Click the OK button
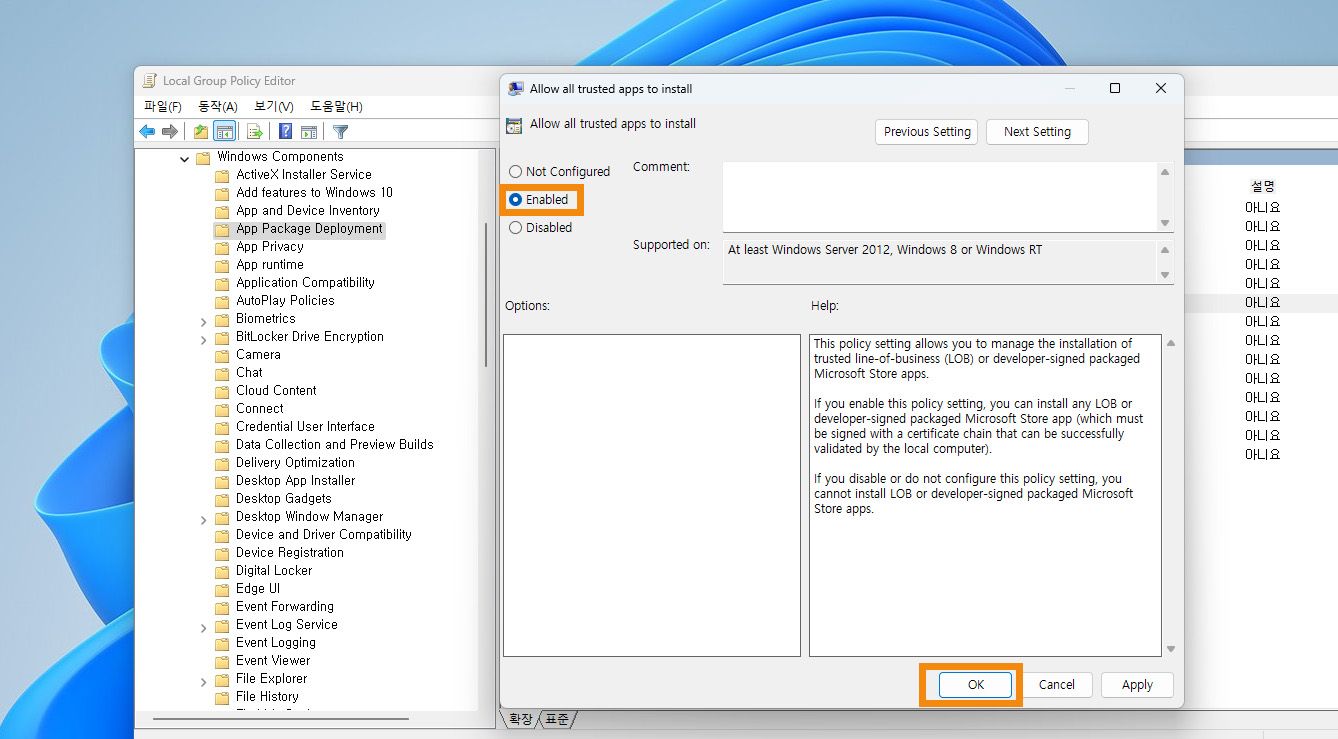The image size is (1338, 739). coord(976,685)
